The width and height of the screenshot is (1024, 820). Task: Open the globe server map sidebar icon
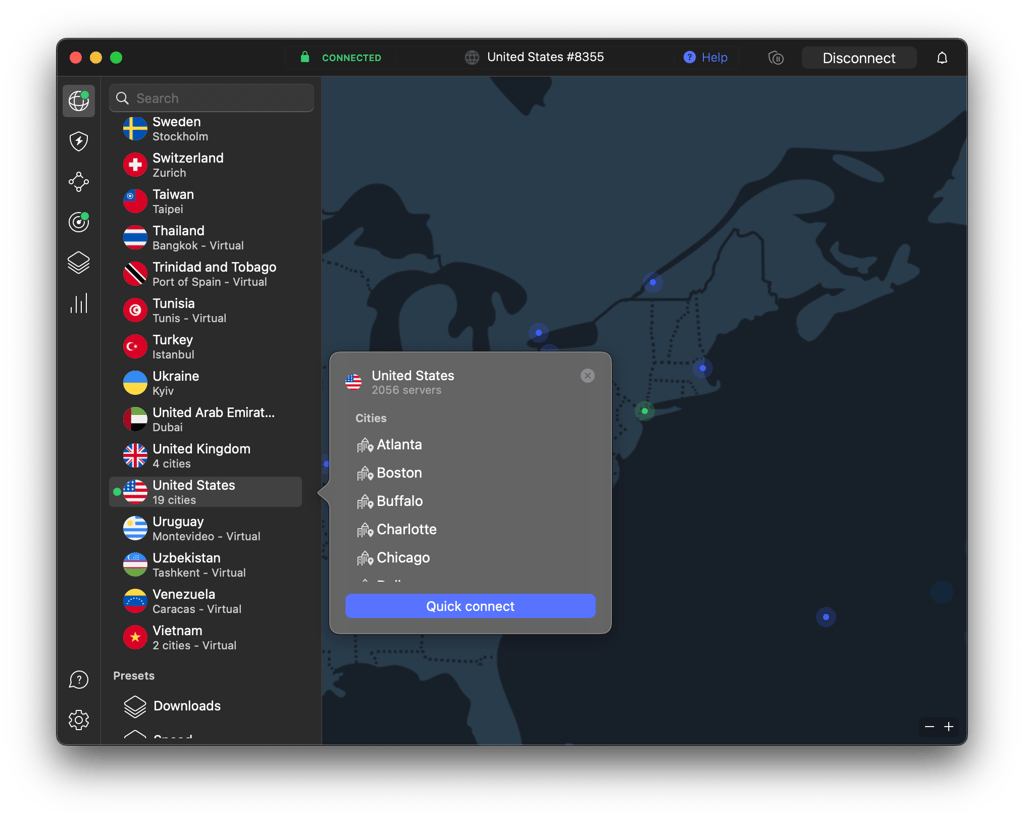[79, 101]
